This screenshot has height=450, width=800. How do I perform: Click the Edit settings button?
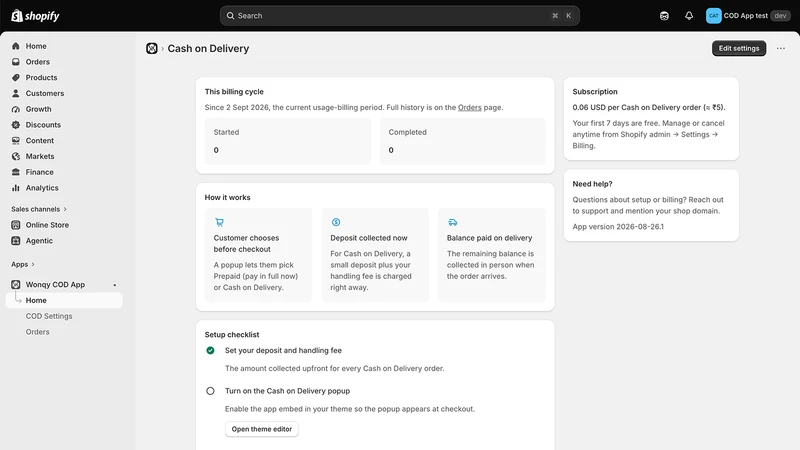(739, 48)
